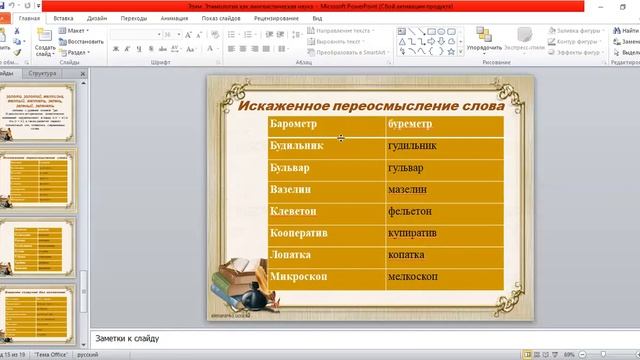This screenshot has width=640, height=360.
Task: Click the Clear Formatting icon
Action: [215, 35]
